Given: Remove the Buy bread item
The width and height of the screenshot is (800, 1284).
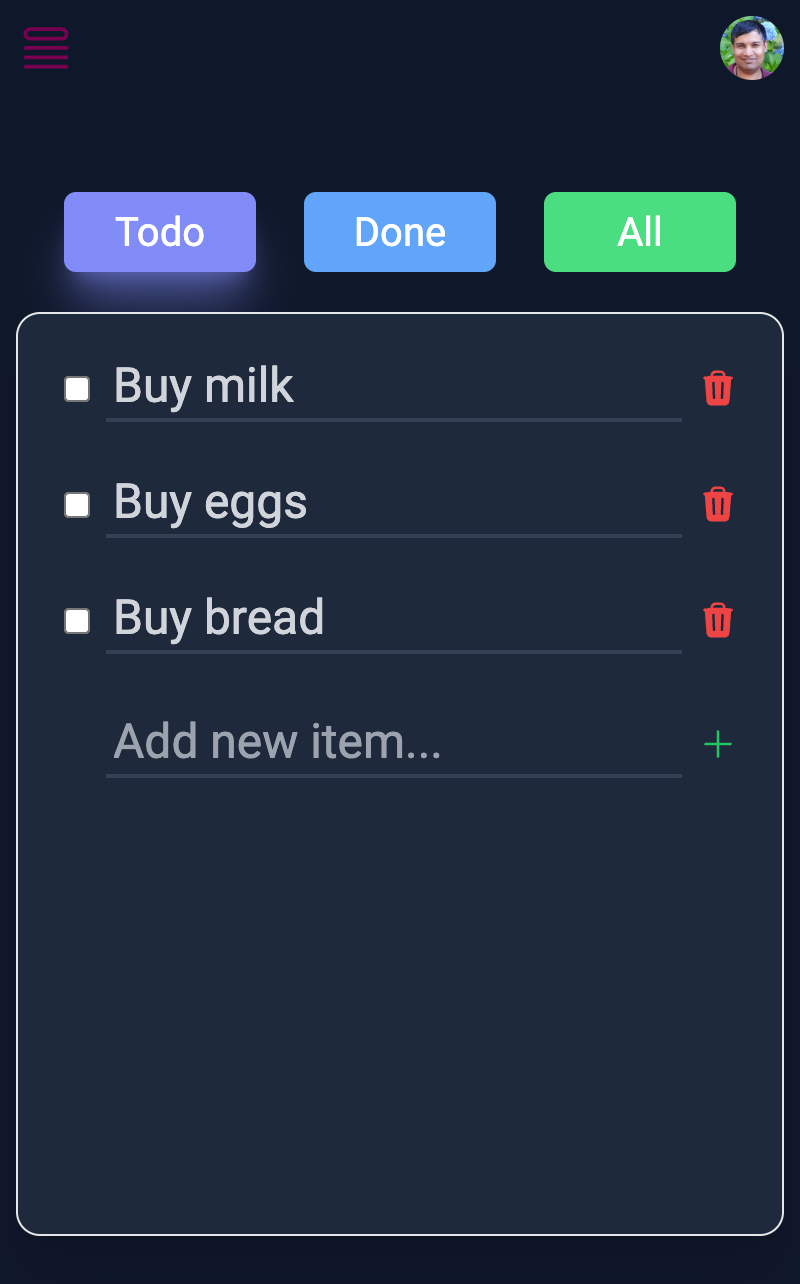Looking at the screenshot, I should coord(718,620).
